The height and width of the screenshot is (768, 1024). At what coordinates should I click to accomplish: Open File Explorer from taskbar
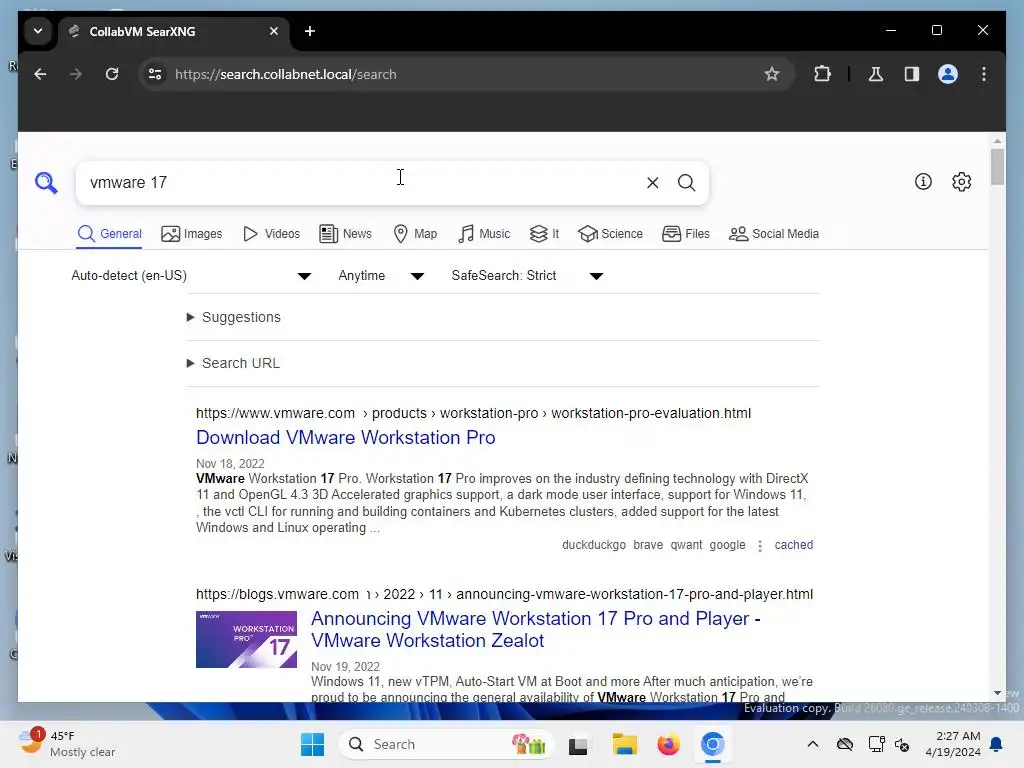(x=624, y=744)
